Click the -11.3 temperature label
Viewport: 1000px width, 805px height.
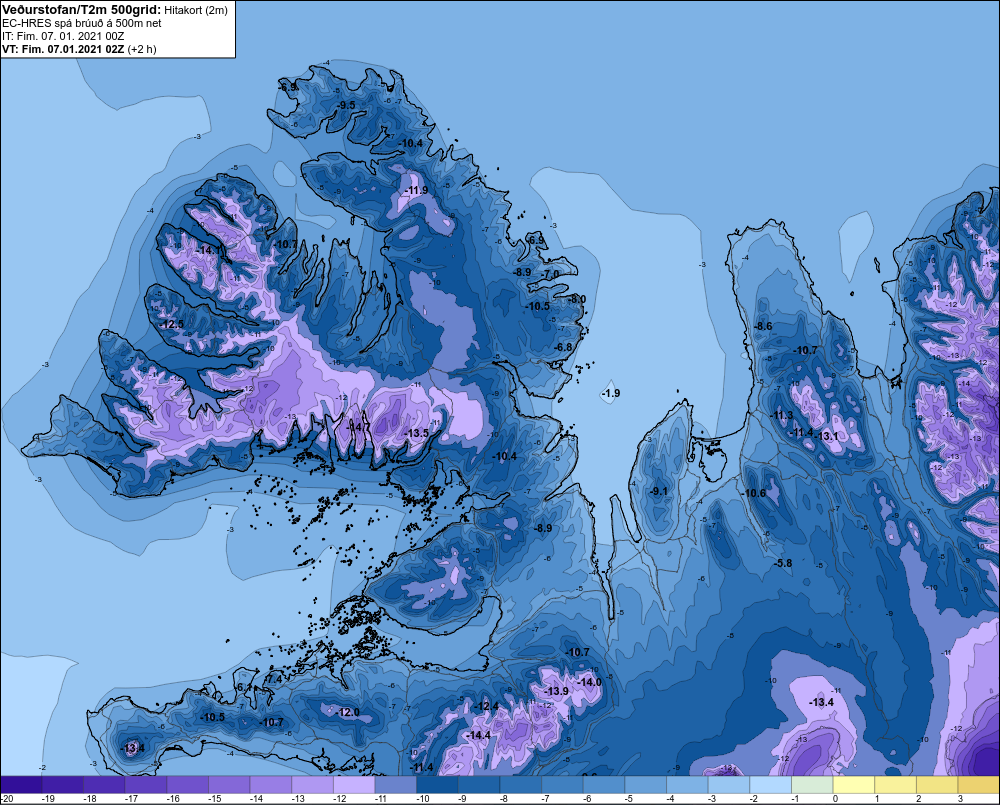(781, 415)
